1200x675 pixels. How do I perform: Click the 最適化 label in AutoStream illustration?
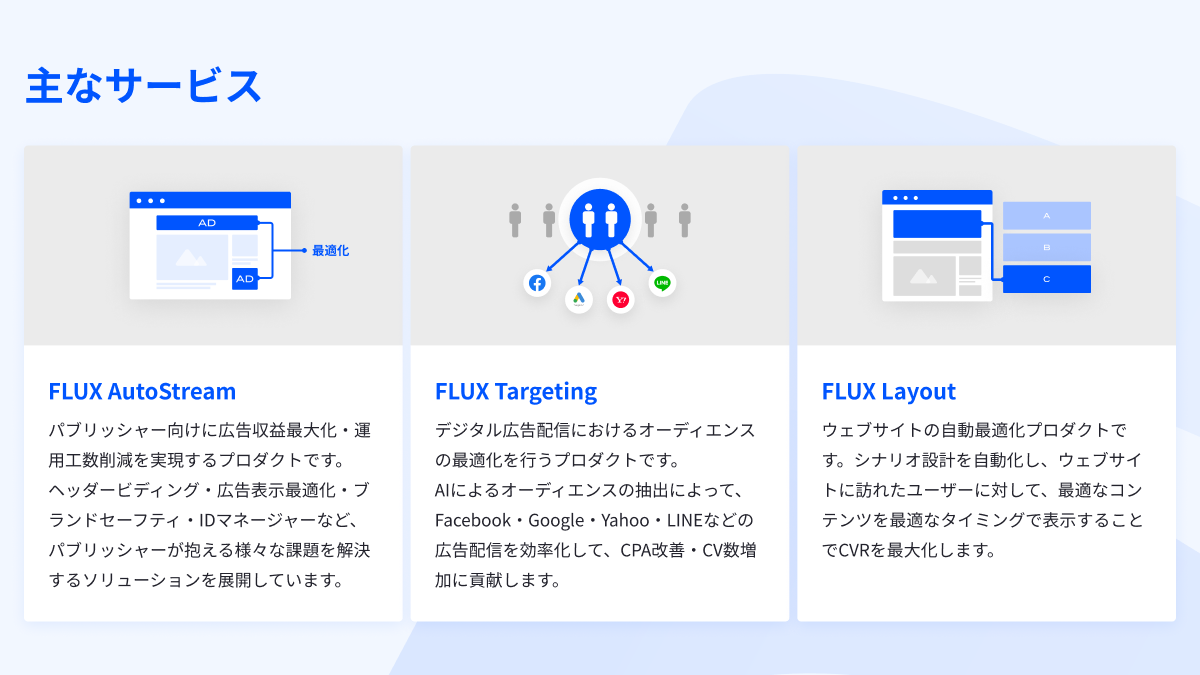pyautogui.click(x=331, y=250)
